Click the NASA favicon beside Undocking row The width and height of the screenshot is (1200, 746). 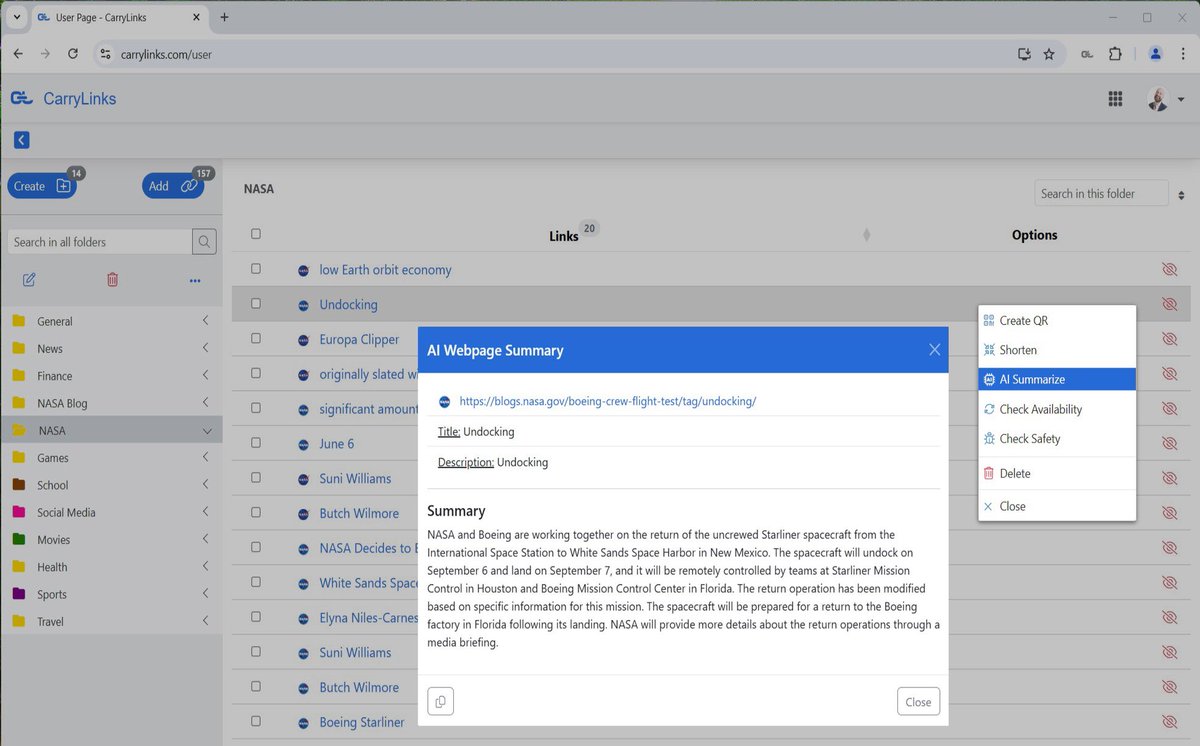click(x=303, y=305)
